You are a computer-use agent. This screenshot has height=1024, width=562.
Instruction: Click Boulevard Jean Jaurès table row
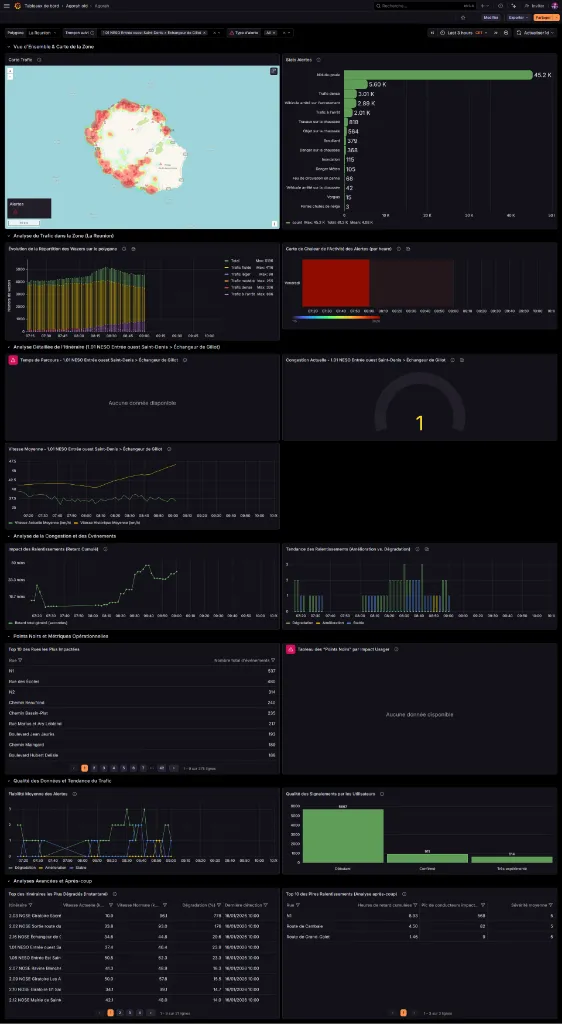[x=142, y=734]
